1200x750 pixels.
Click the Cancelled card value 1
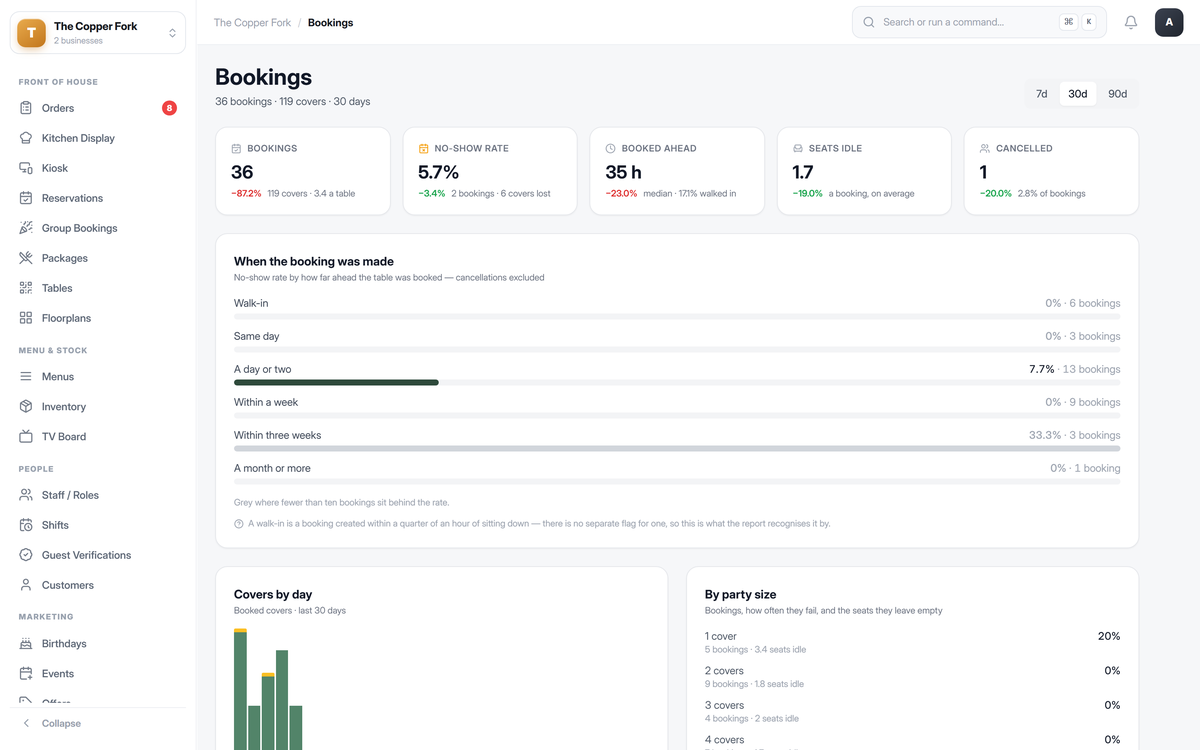point(984,172)
